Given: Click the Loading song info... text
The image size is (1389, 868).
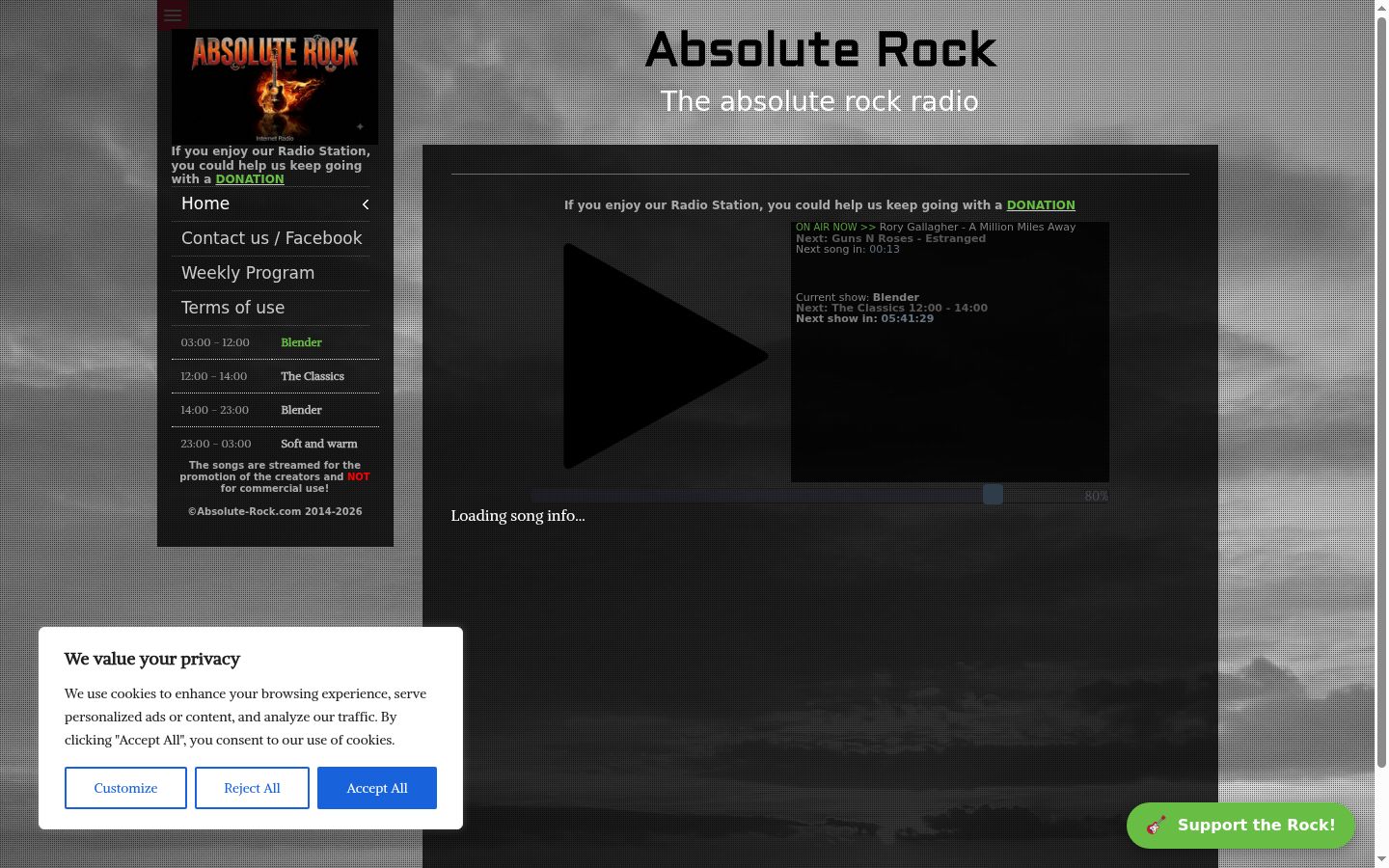Looking at the screenshot, I should (x=518, y=516).
